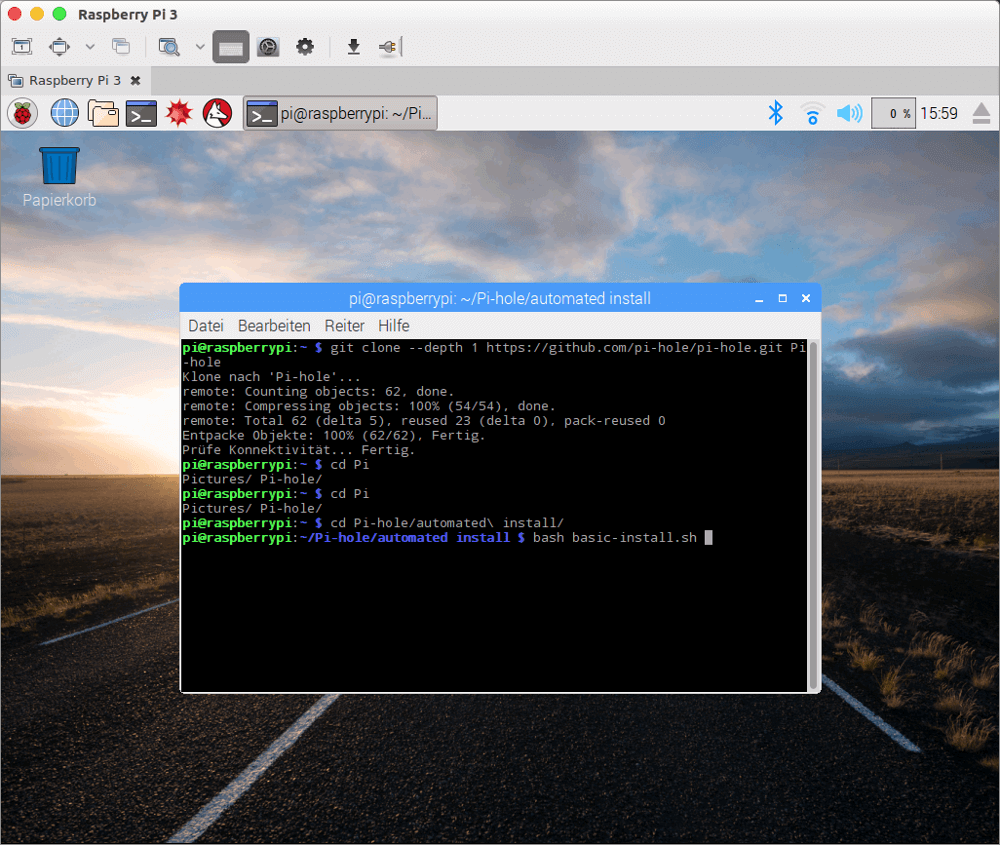The image size is (1000, 845).
Task: Open the speaker volume control
Action: [849, 113]
